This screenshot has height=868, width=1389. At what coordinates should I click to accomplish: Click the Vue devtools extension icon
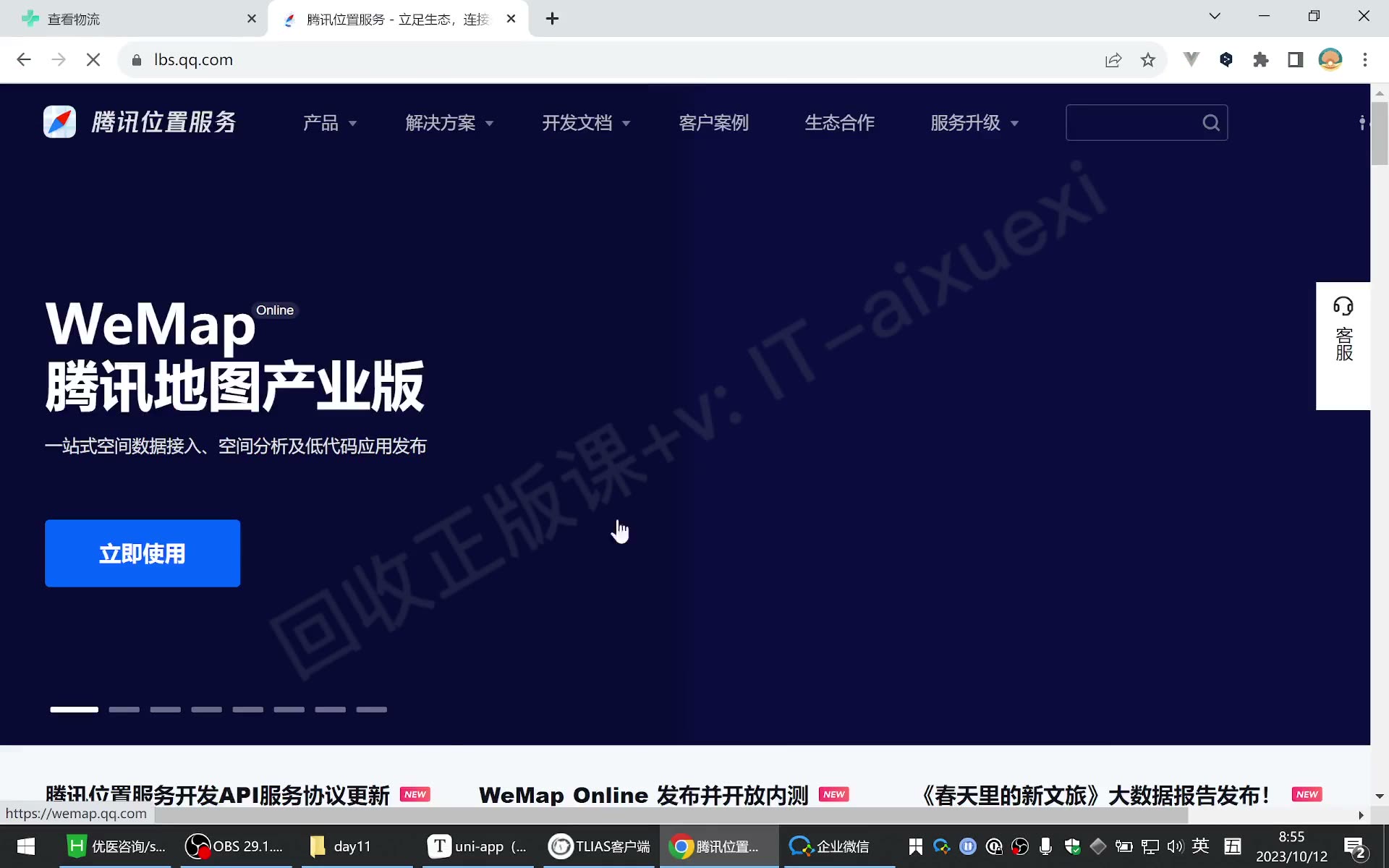pyautogui.click(x=1191, y=60)
